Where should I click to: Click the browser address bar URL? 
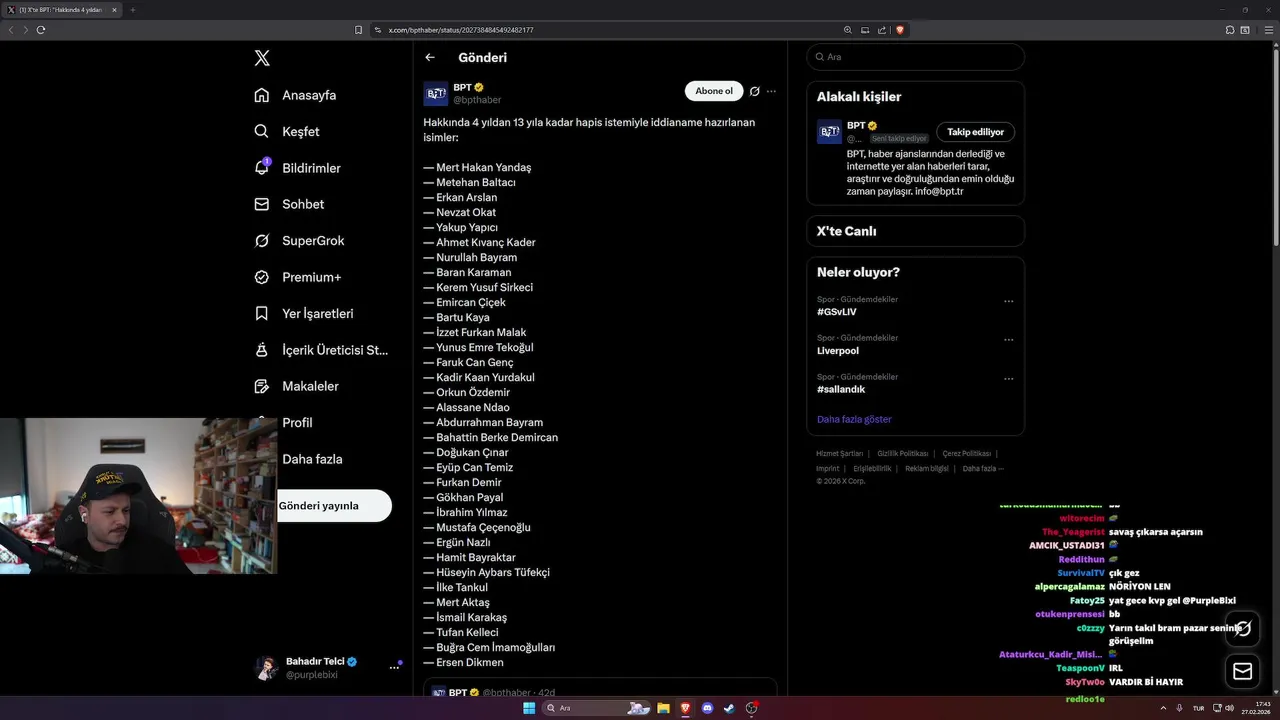(x=461, y=30)
